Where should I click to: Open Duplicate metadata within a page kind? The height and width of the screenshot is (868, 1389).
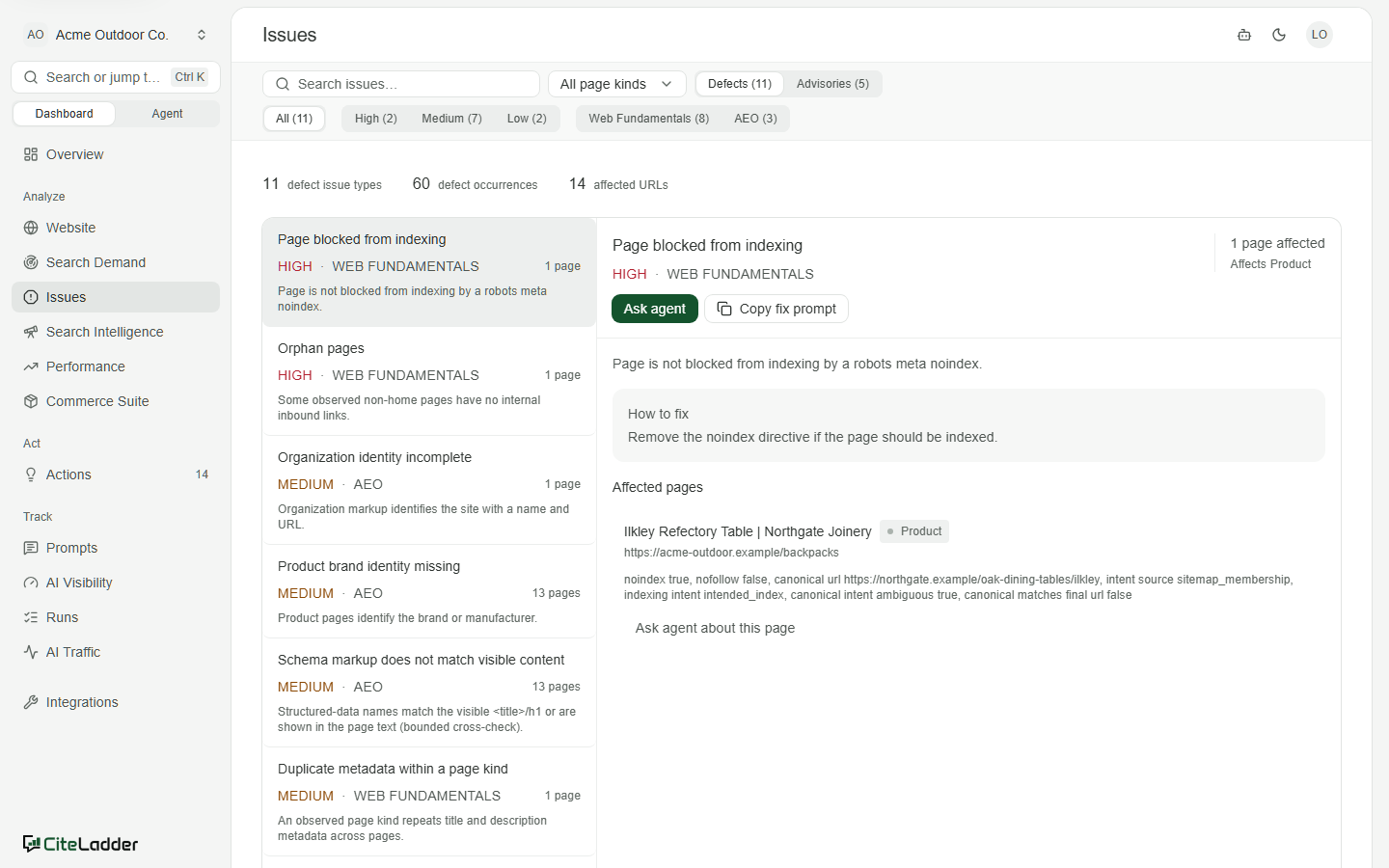pos(429,801)
